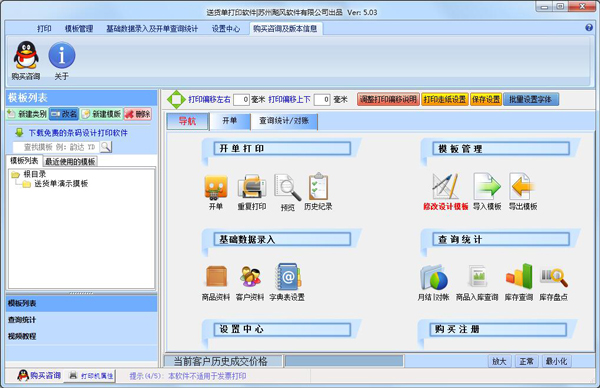Select 模板列表 in the bottom-left panel
The height and width of the screenshot is (388, 600).
pos(81,303)
